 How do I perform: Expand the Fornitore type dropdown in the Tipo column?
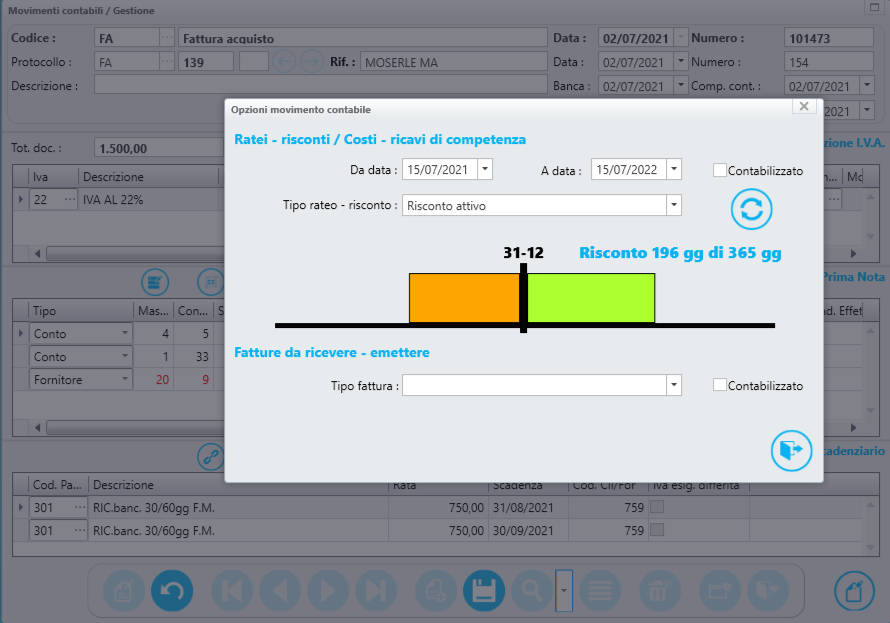click(125, 379)
